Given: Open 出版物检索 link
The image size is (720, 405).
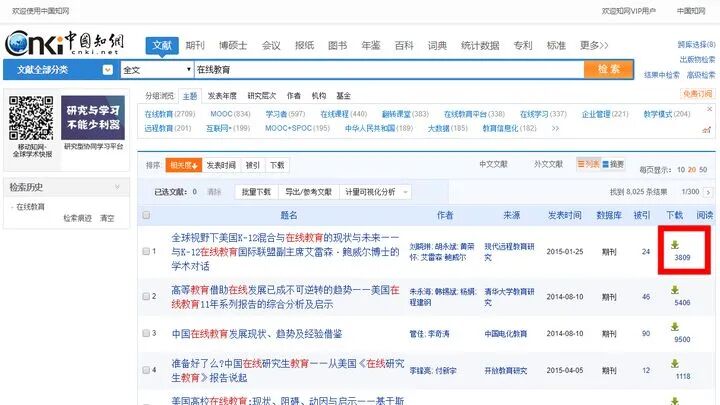Looking at the screenshot, I should (x=698, y=60).
